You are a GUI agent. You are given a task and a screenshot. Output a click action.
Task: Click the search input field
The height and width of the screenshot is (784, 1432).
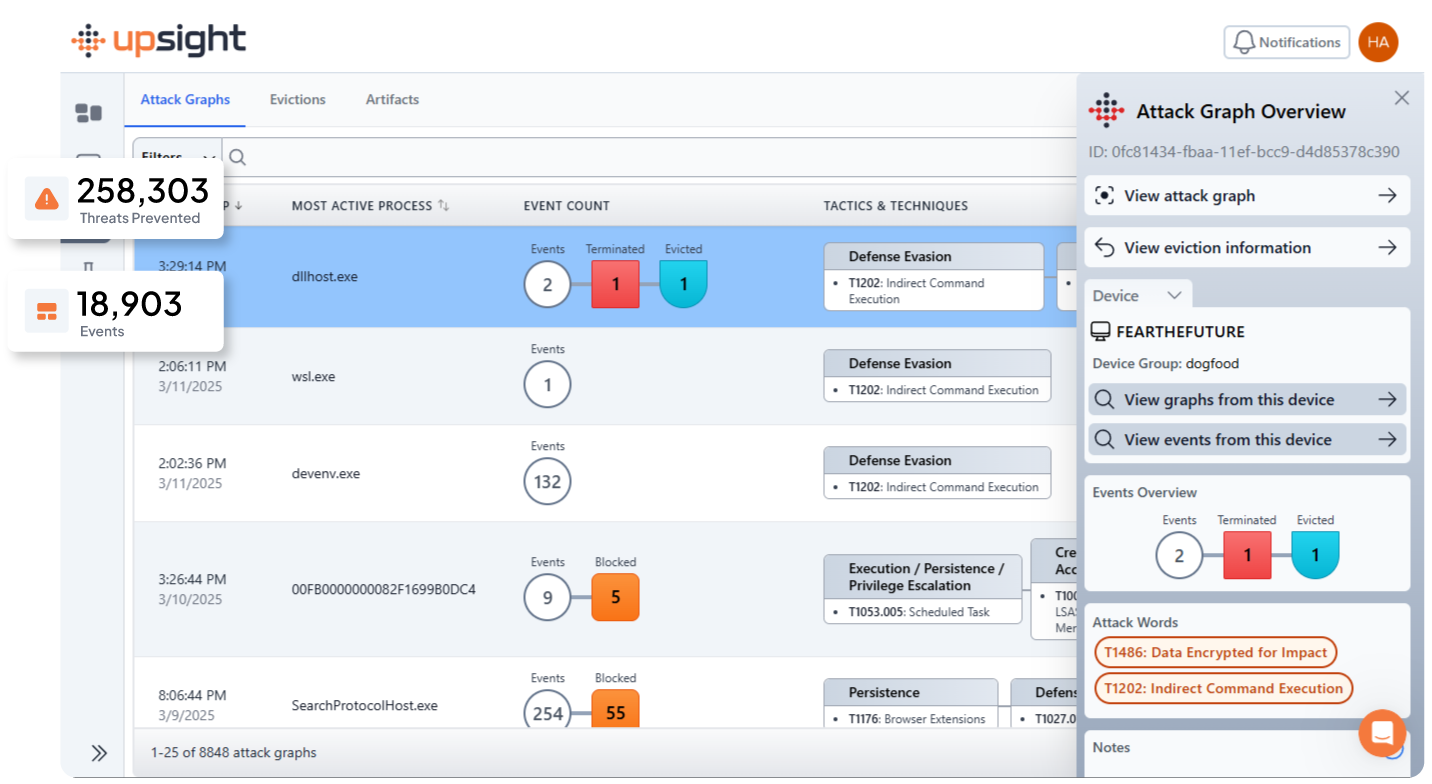[650, 157]
